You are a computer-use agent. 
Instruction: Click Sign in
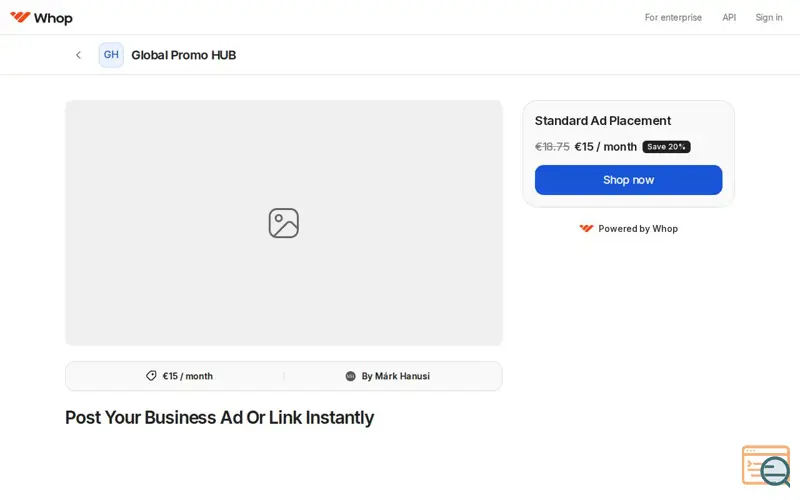pos(769,17)
